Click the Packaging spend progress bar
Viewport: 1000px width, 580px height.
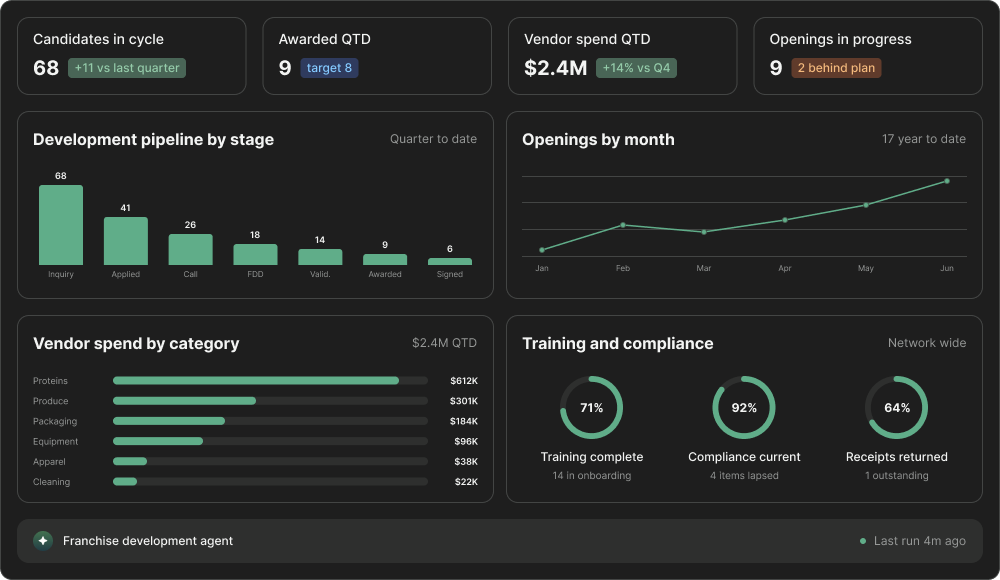(270, 421)
